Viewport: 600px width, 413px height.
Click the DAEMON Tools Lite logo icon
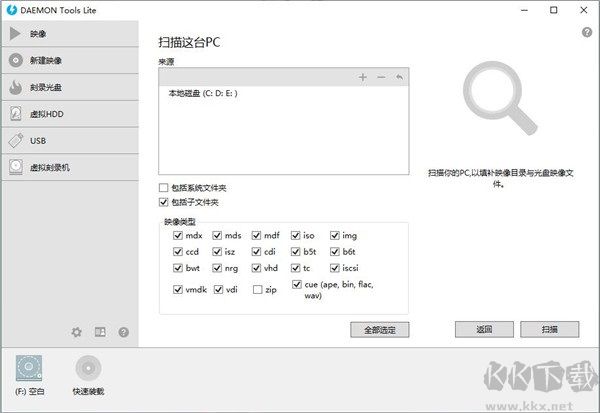click(12, 10)
